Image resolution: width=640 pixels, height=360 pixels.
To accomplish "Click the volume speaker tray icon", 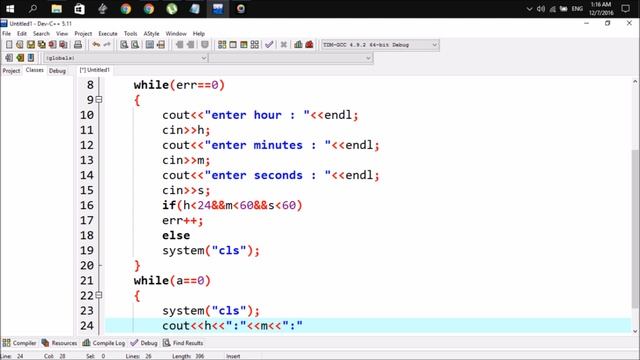I will click(x=541, y=9).
